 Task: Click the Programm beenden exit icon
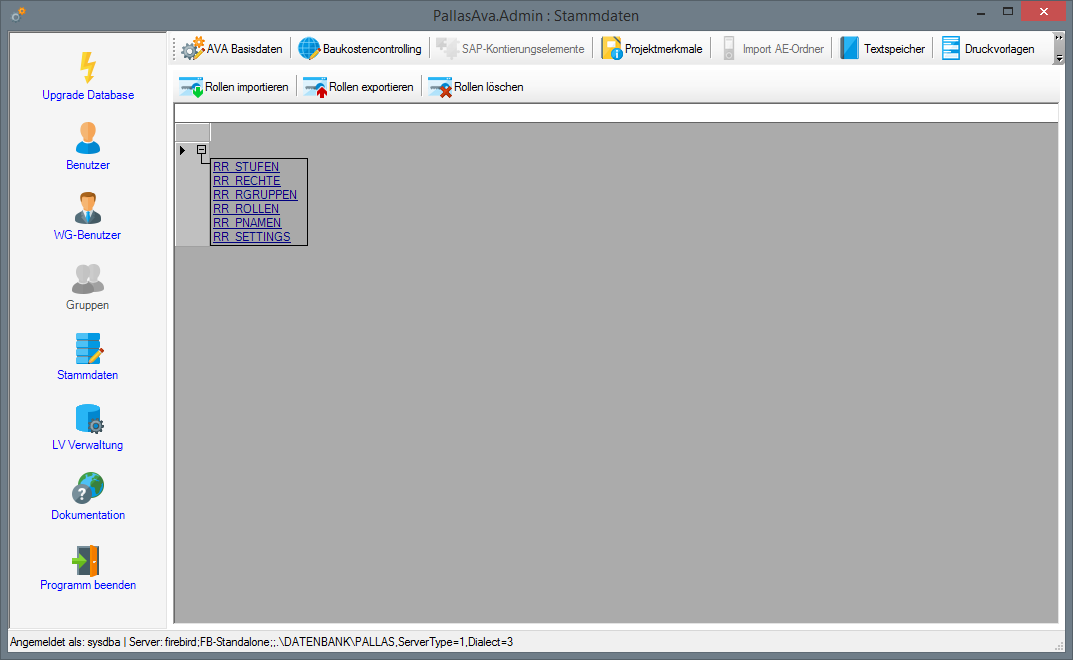click(x=86, y=561)
